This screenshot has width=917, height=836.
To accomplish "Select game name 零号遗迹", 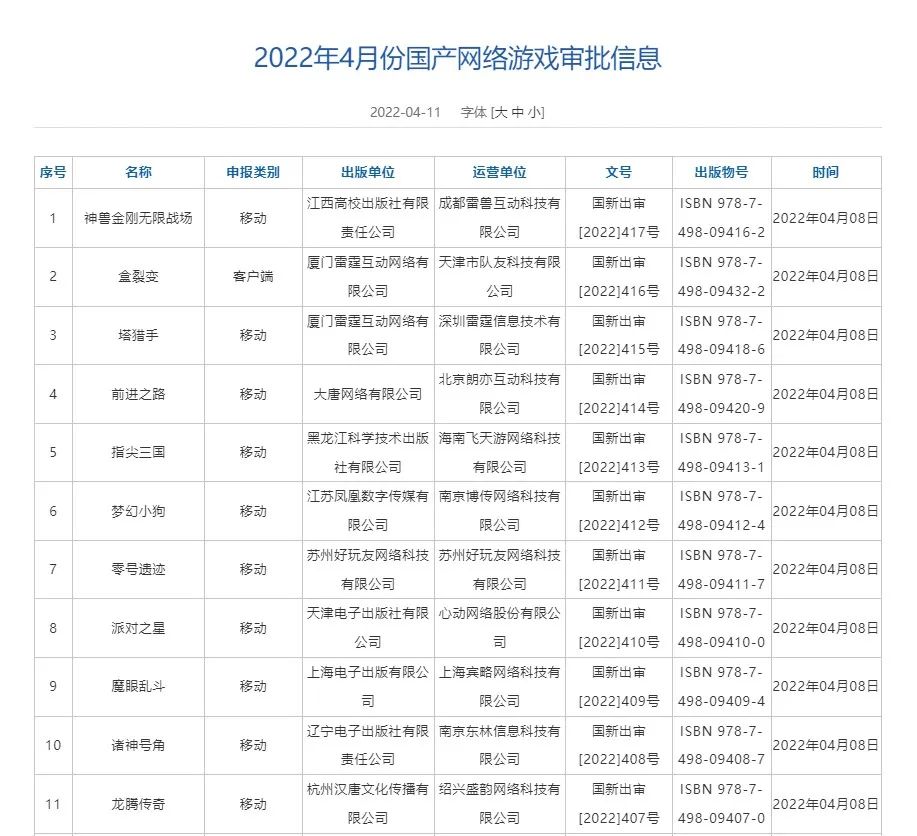I will point(139,569).
